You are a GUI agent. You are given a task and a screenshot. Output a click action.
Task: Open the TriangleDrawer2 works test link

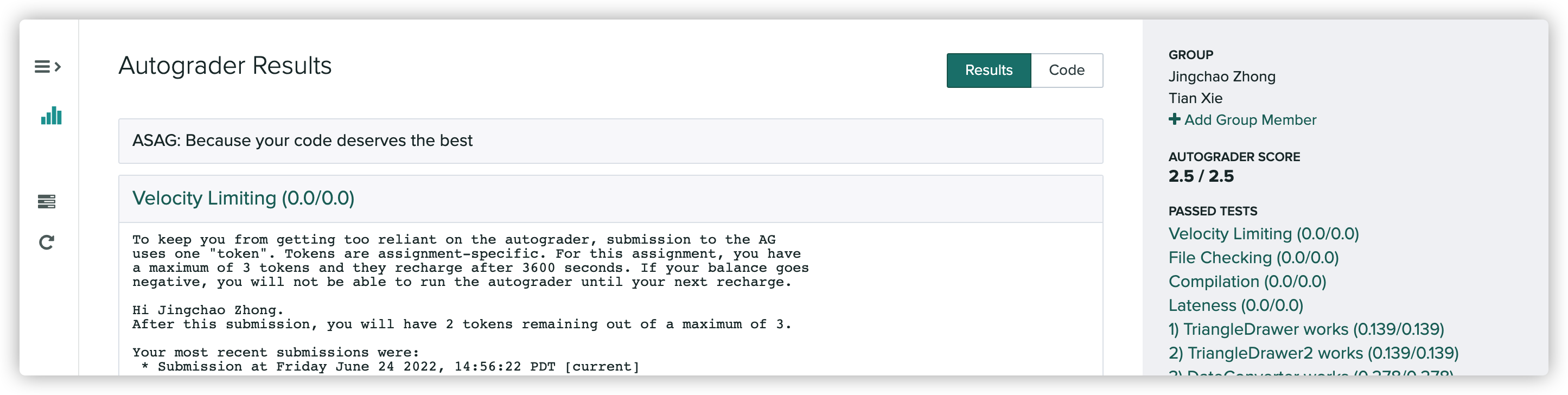click(x=1313, y=353)
